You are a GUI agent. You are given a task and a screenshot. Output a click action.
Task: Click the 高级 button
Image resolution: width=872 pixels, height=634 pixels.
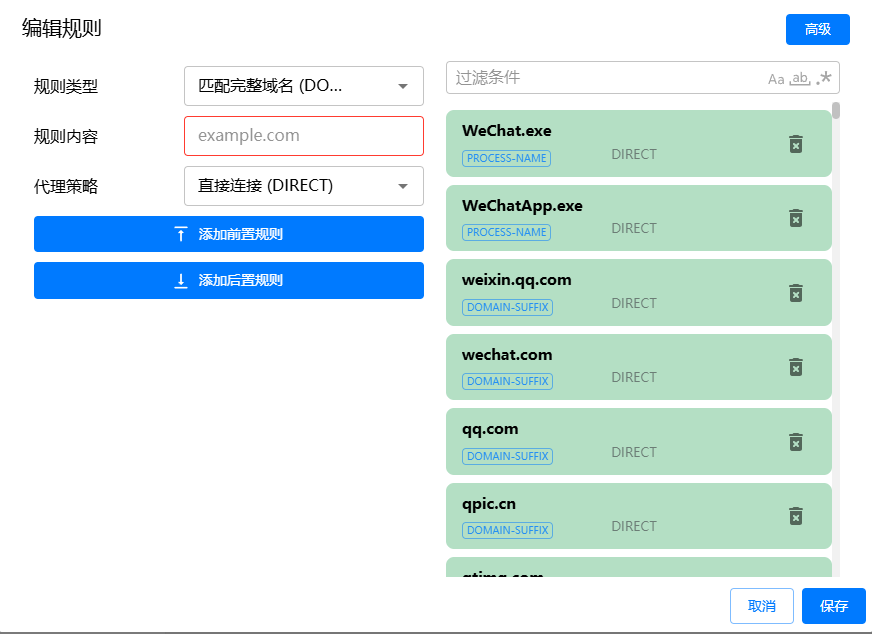click(x=817, y=30)
